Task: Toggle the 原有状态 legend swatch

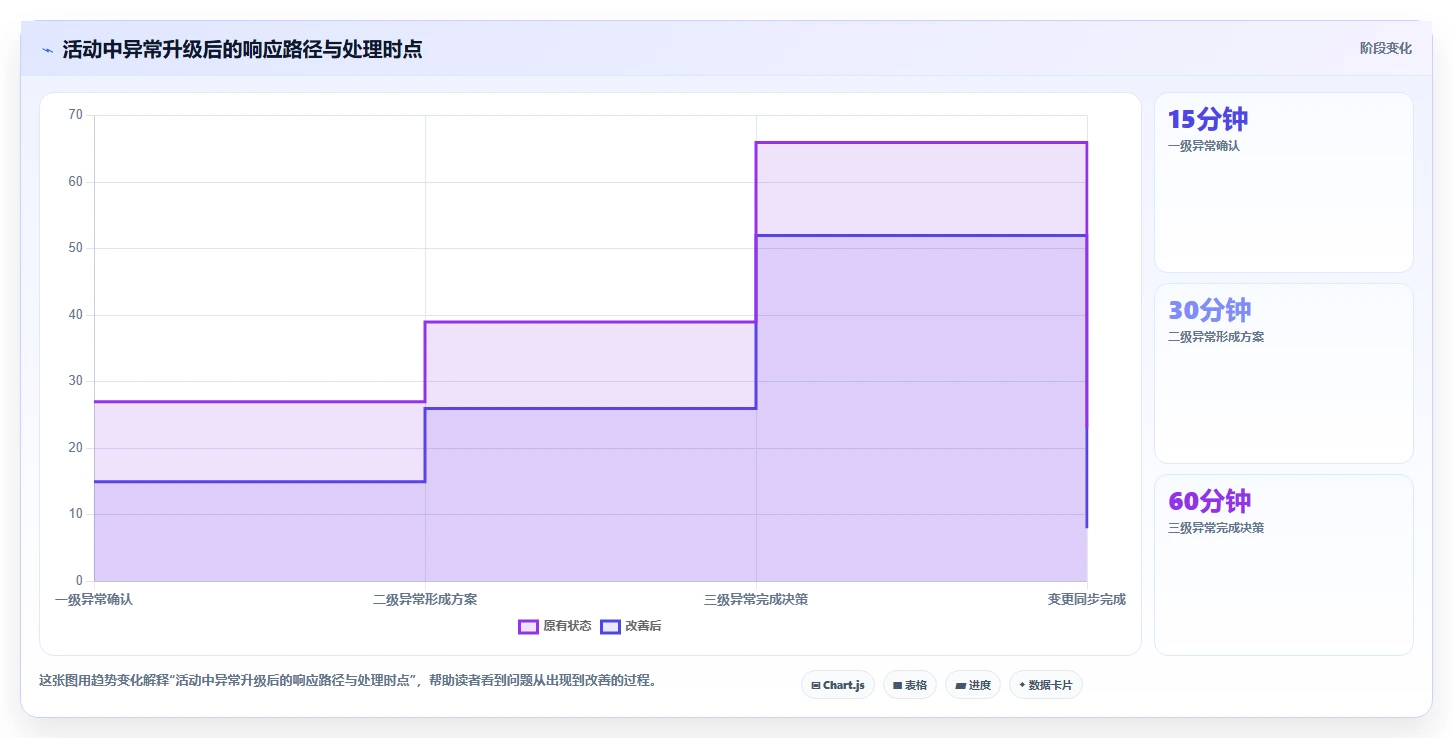Action: click(528, 627)
